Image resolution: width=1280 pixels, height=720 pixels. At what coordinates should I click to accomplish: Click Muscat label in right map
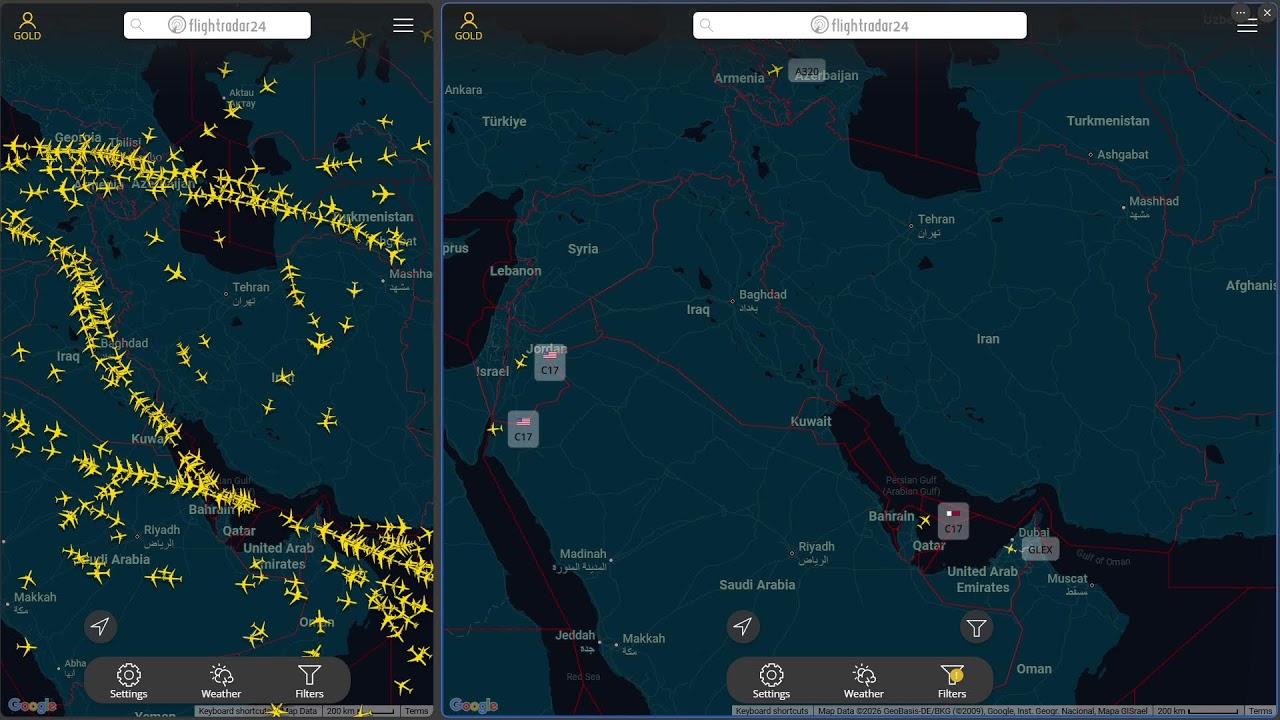point(1067,578)
